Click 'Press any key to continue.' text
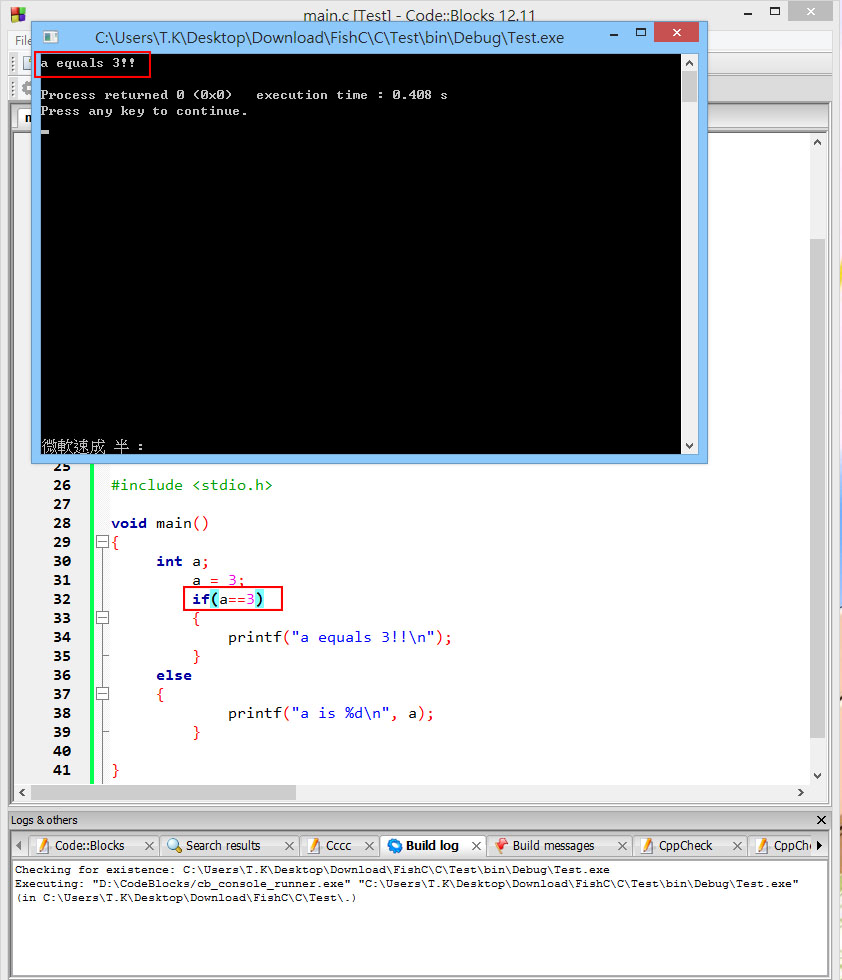The image size is (842, 980). [x=144, y=111]
